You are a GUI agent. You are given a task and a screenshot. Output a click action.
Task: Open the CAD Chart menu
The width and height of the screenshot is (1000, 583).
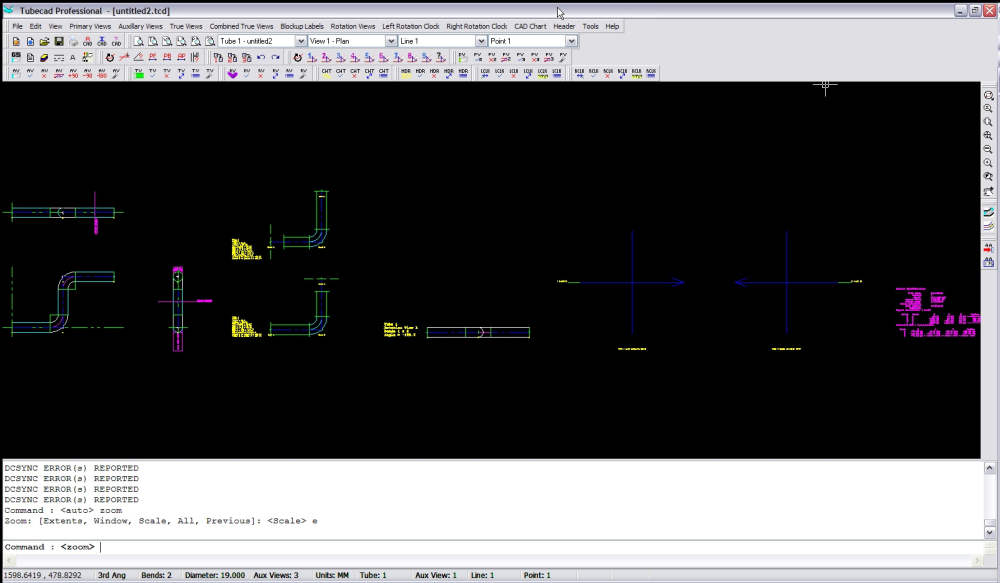pyautogui.click(x=530, y=26)
